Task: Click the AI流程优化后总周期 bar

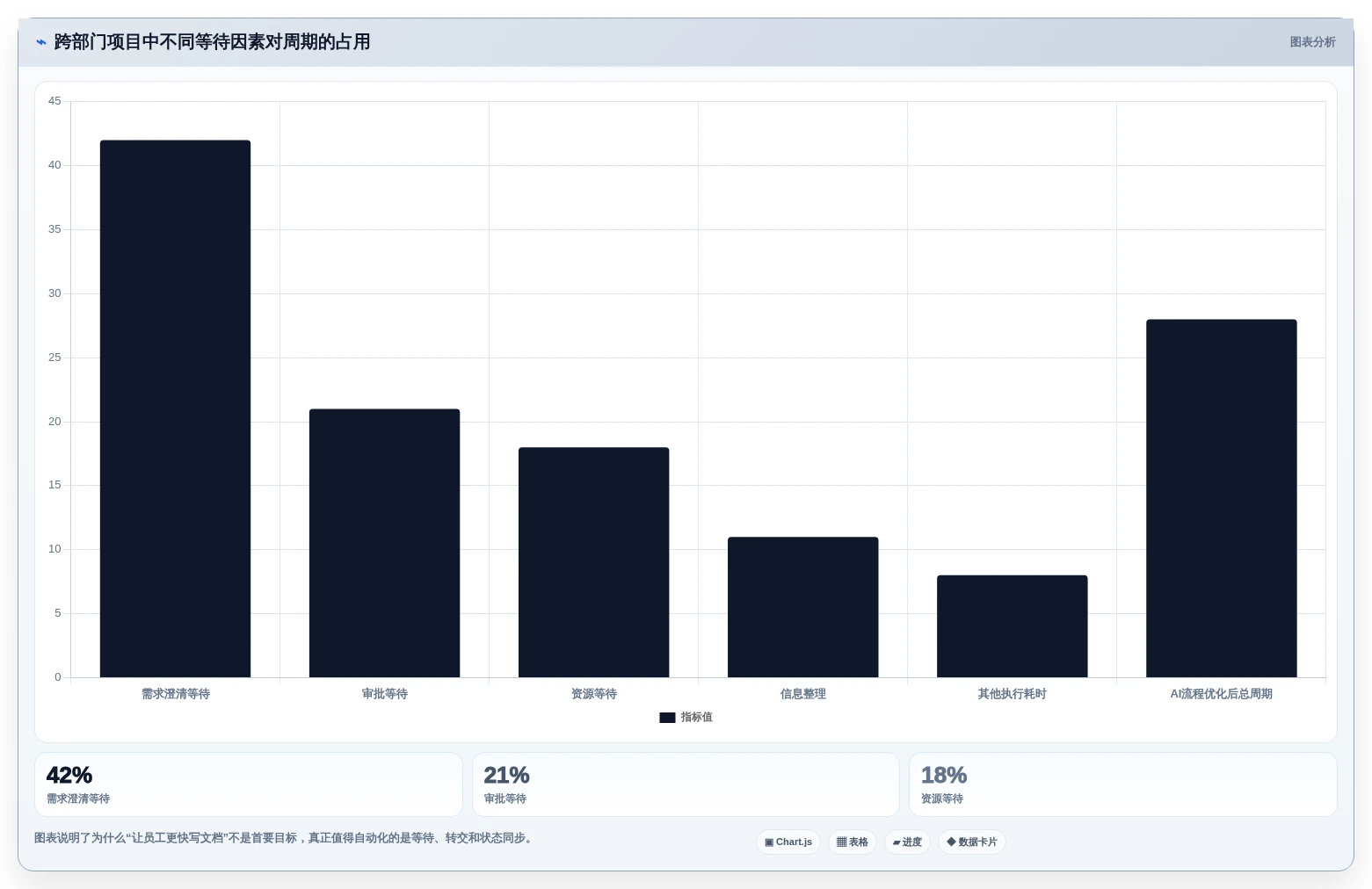Action: point(1221,498)
